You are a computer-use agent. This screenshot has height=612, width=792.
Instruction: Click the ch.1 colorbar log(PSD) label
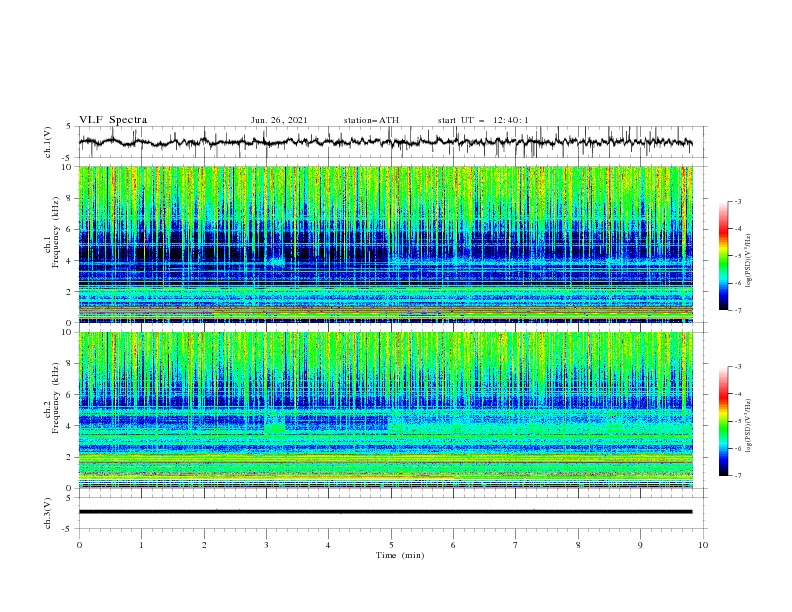pyautogui.click(x=748, y=261)
